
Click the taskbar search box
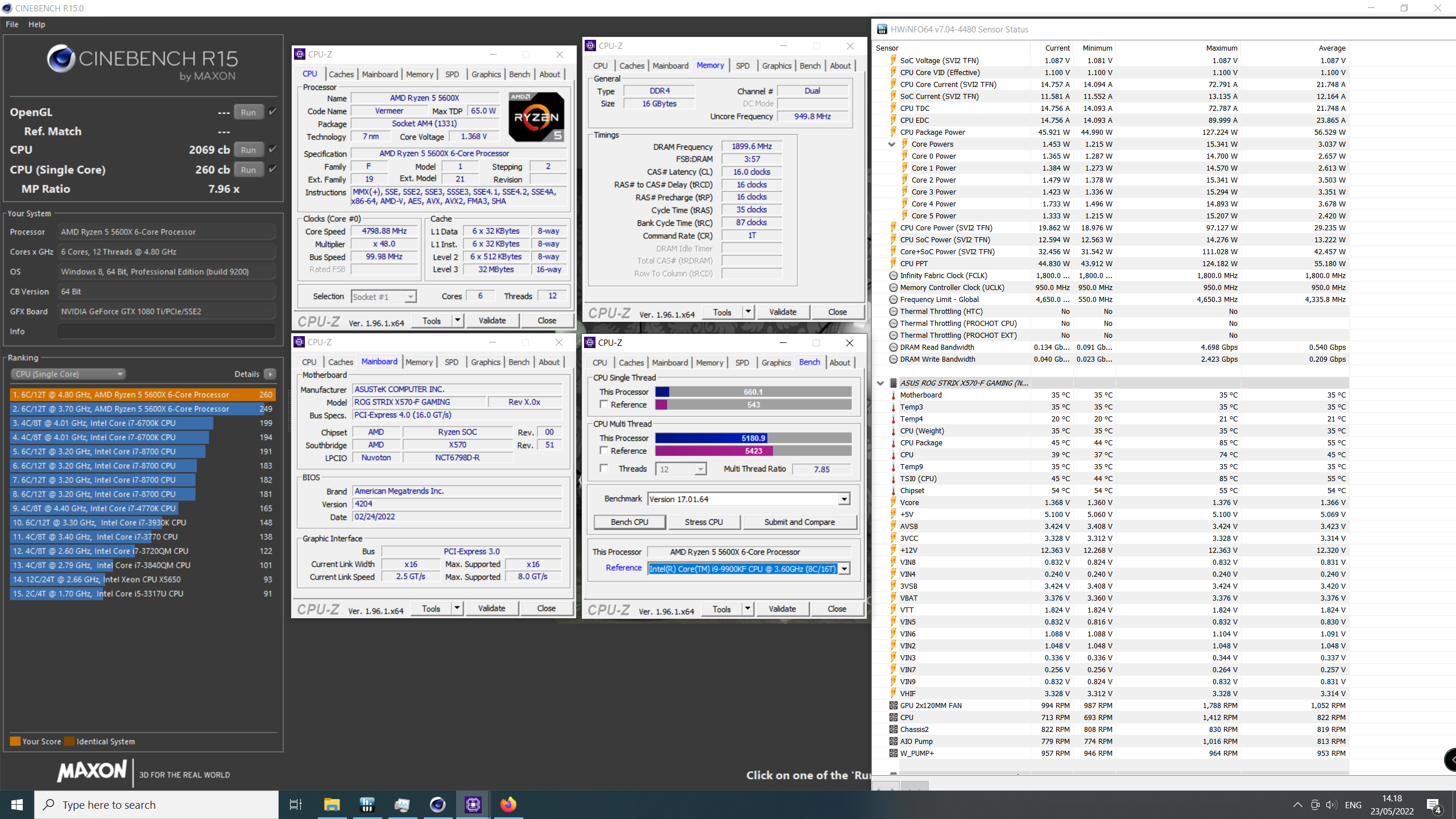[x=156, y=805]
